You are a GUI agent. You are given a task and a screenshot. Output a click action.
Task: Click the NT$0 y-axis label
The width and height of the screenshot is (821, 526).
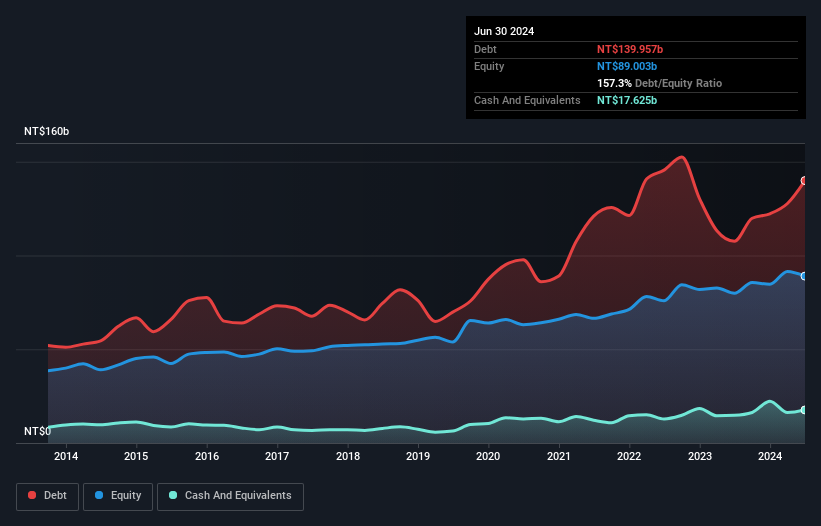[38, 431]
